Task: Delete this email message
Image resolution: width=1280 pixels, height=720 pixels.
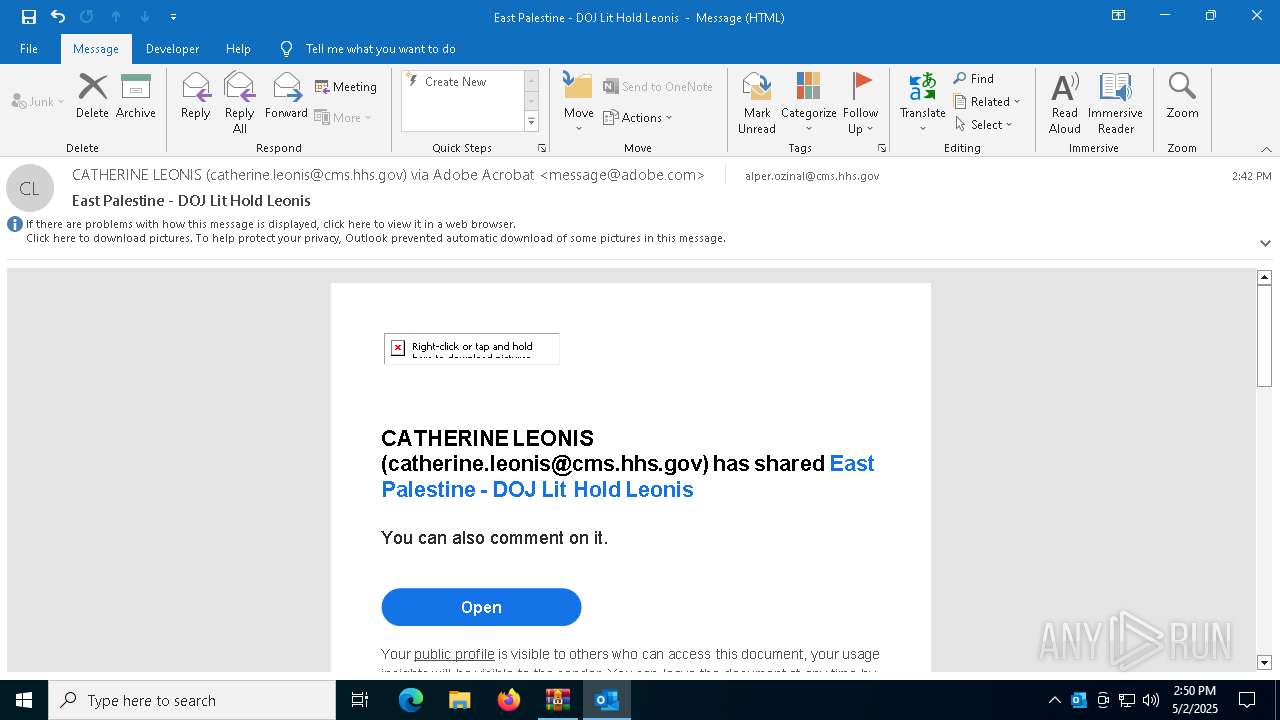Action: 92,96
